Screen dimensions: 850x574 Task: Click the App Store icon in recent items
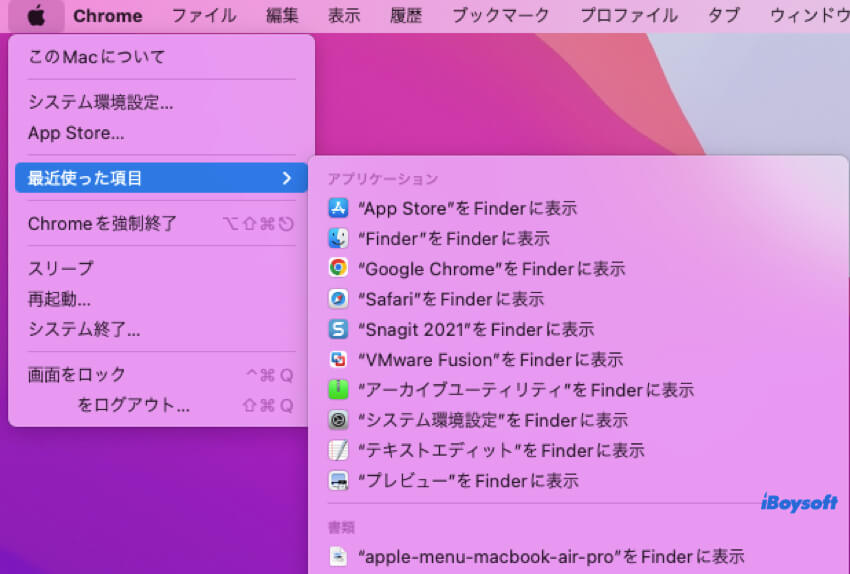point(338,208)
